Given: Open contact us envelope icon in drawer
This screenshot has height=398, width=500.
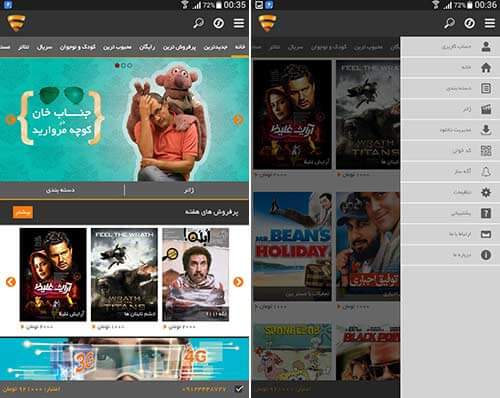Looking at the screenshot, I should point(486,234).
